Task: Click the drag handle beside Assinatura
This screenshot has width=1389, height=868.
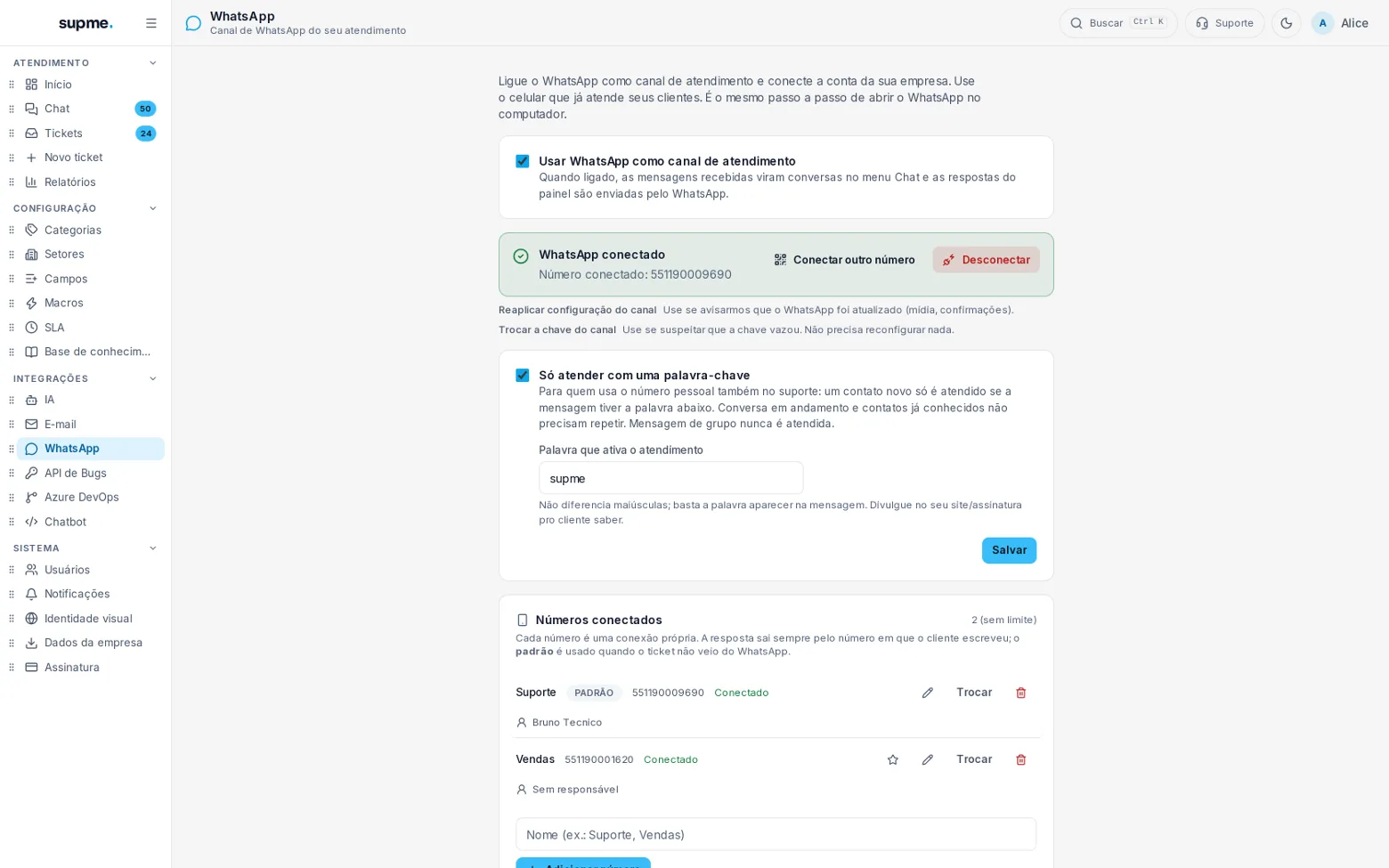Action: (12, 667)
